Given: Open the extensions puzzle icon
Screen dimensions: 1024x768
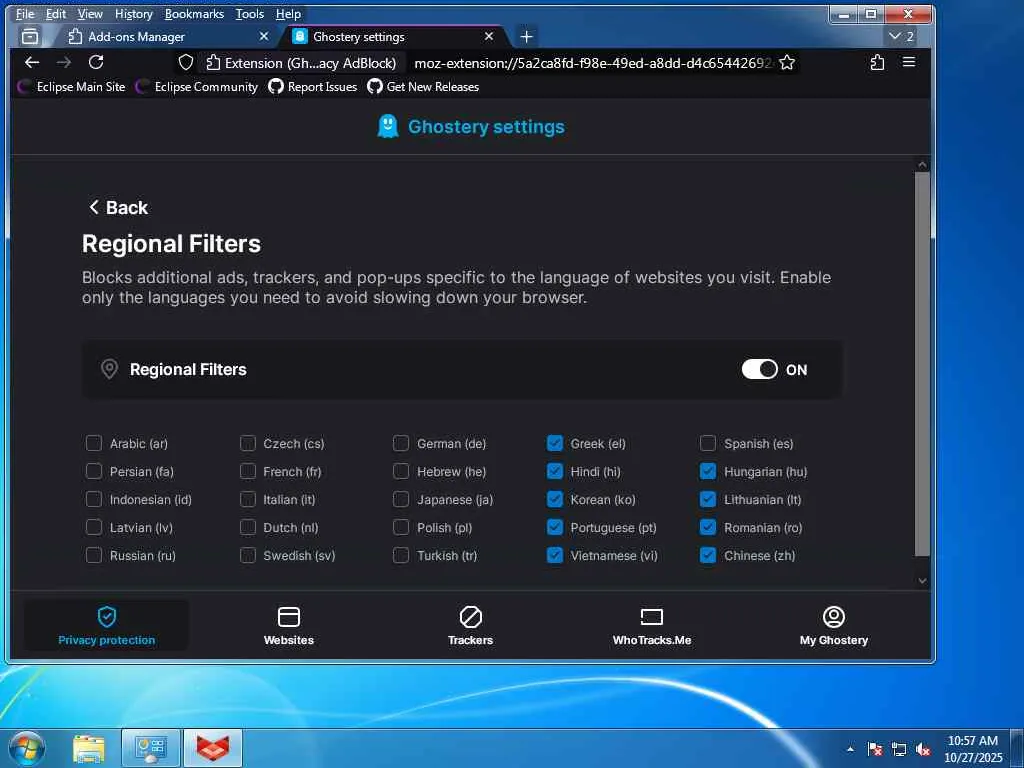Looking at the screenshot, I should click(877, 62).
